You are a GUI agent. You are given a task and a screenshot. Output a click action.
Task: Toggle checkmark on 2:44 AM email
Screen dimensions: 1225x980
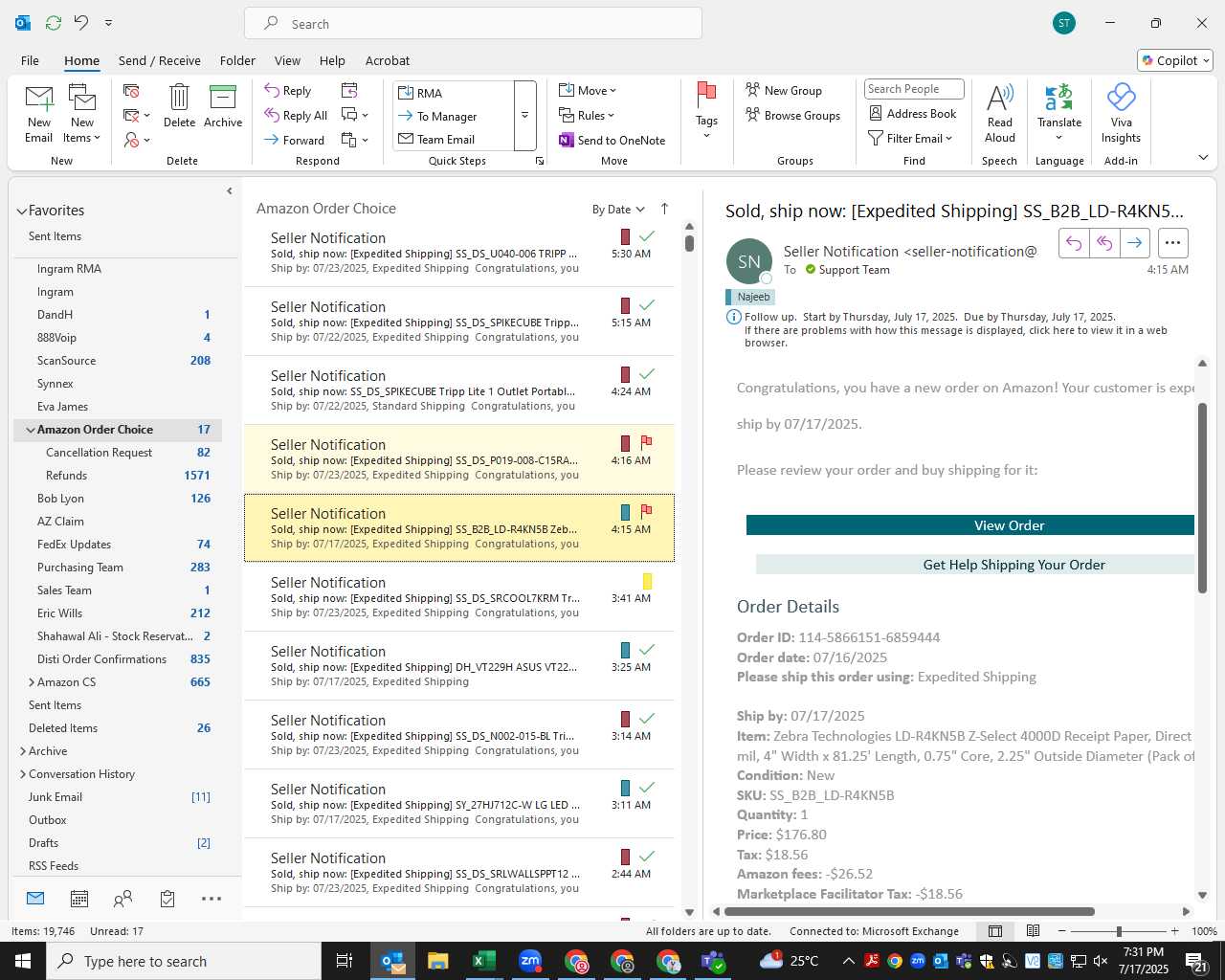647,857
